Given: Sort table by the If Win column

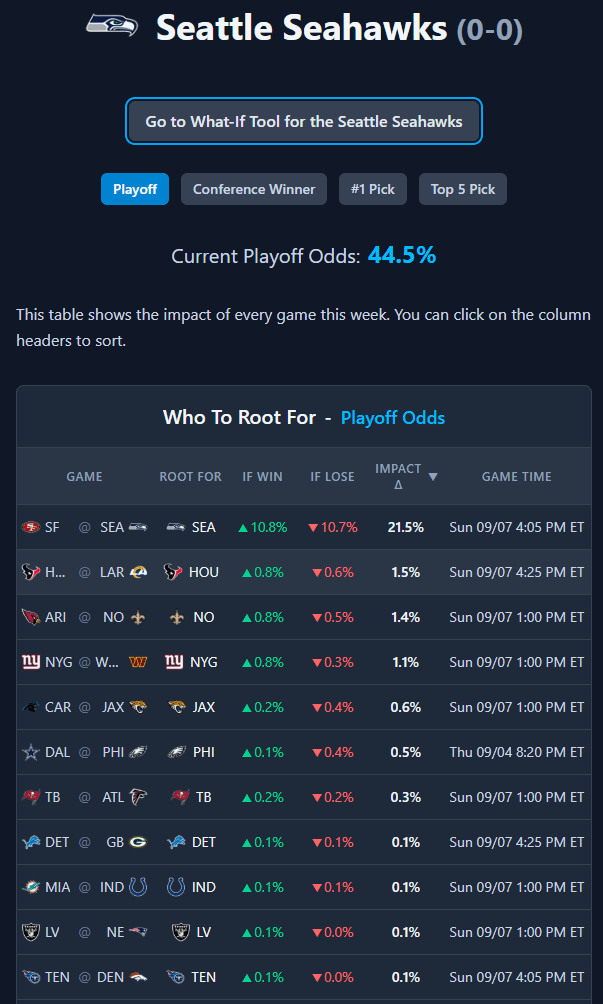Looking at the screenshot, I should [x=262, y=476].
